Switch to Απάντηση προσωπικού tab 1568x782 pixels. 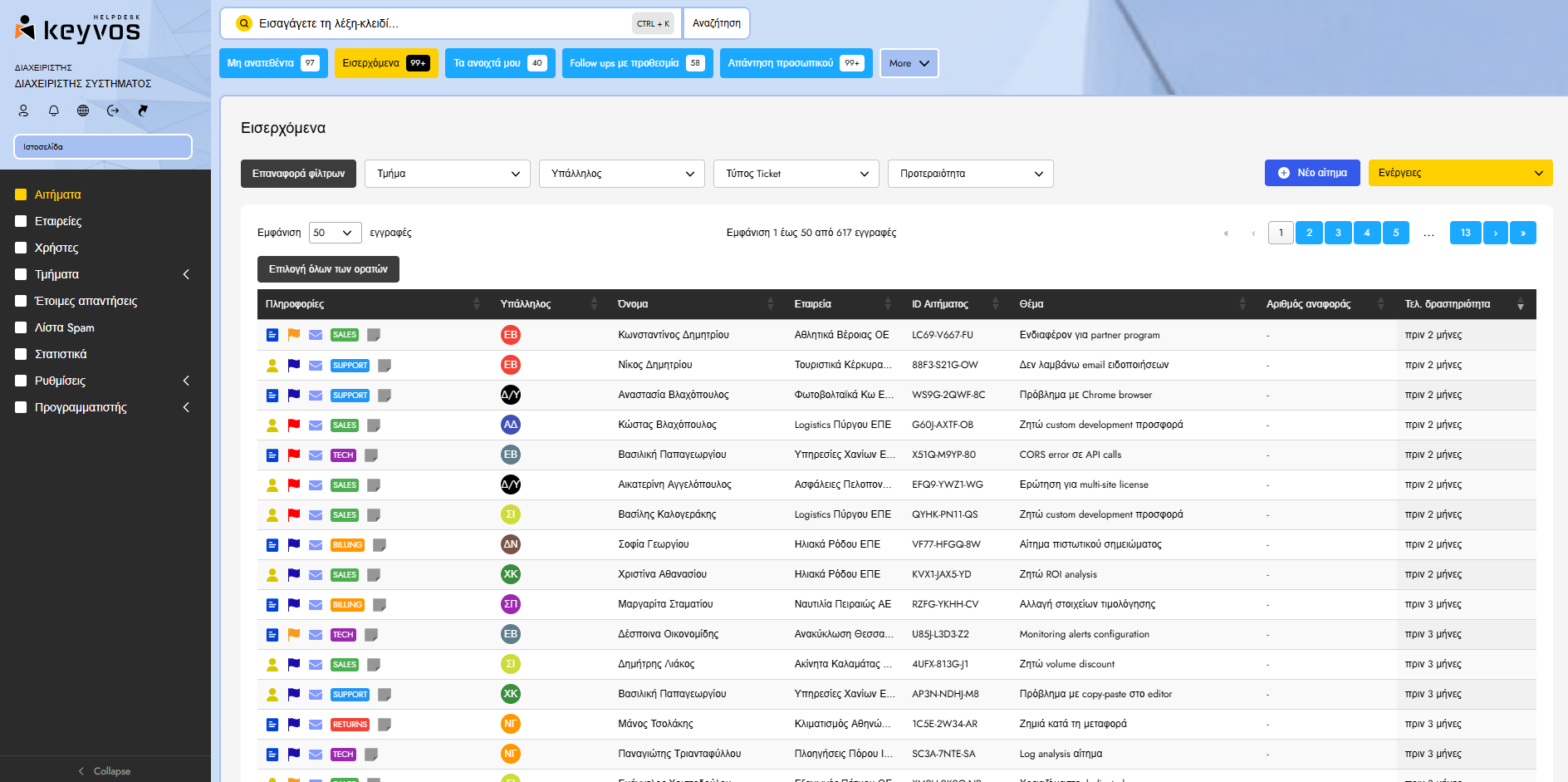(x=796, y=63)
